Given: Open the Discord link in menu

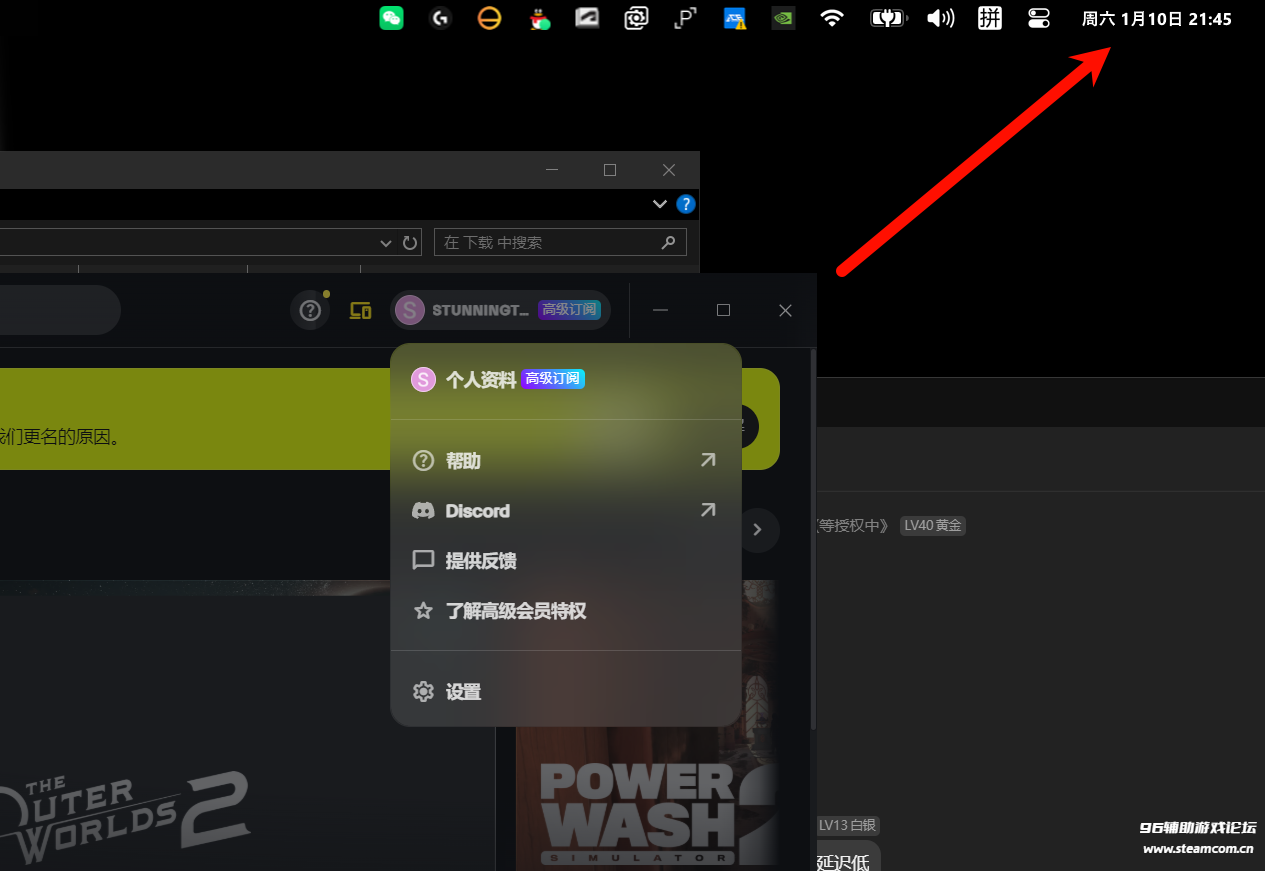Looking at the screenshot, I should coord(477,511).
